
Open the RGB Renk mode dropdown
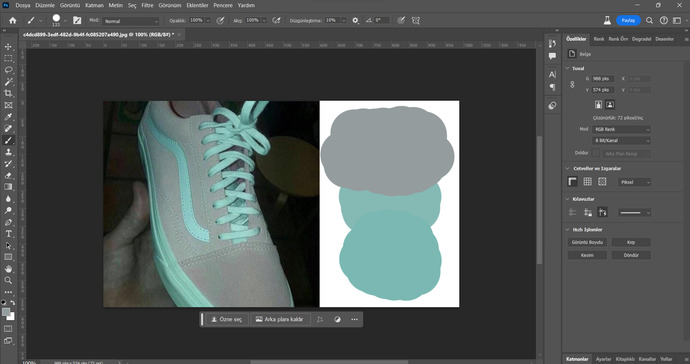pyautogui.click(x=621, y=129)
